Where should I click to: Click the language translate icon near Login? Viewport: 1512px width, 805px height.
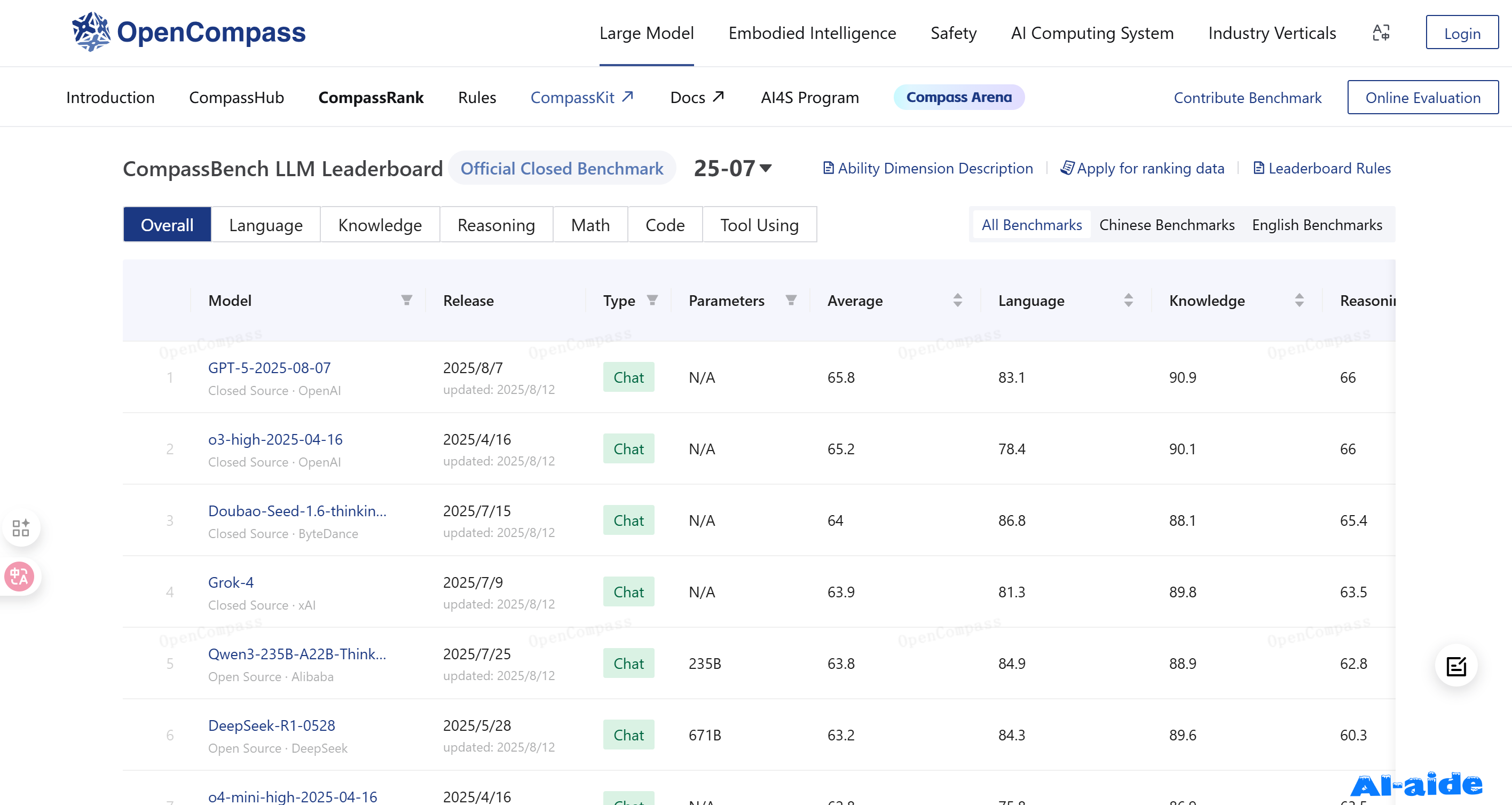1381,33
